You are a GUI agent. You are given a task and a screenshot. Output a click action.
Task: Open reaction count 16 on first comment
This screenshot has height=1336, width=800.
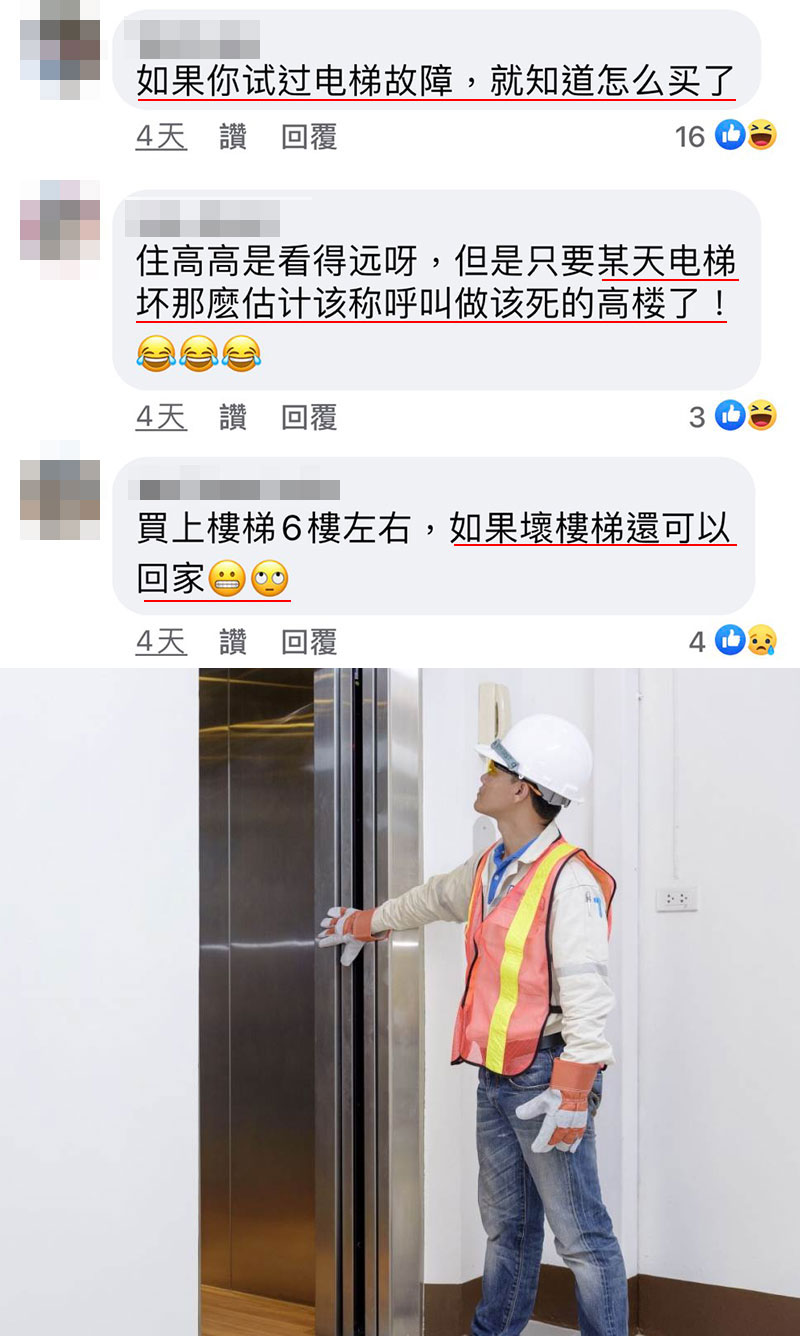[x=690, y=136]
